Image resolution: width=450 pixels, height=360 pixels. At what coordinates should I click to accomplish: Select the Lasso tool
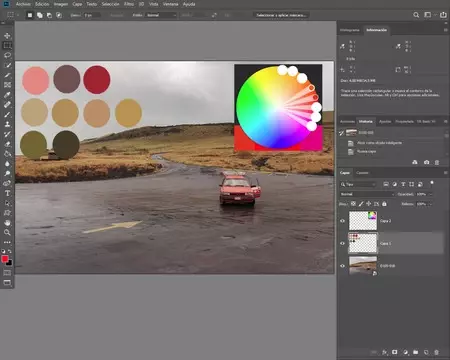(x=7, y=55)
